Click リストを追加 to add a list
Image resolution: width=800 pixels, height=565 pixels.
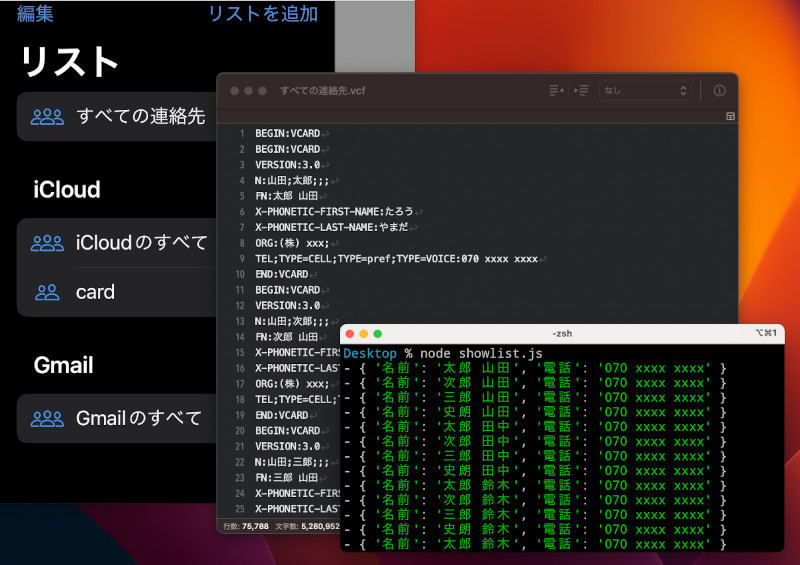pos(263,13)
